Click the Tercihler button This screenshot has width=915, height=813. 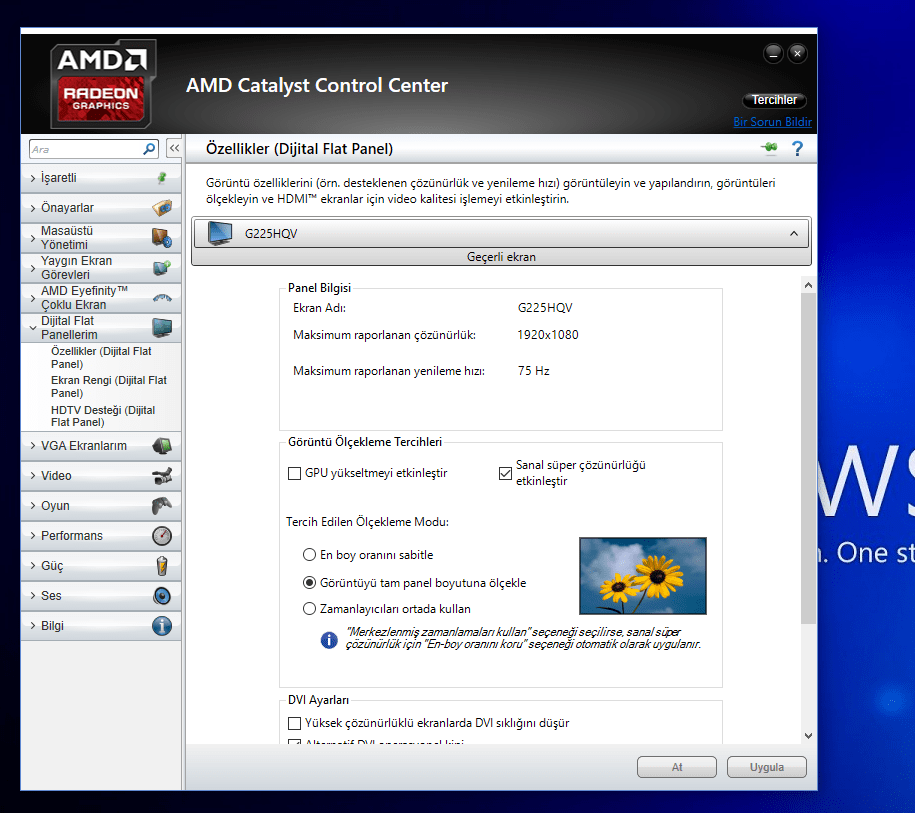pos(774,100)
